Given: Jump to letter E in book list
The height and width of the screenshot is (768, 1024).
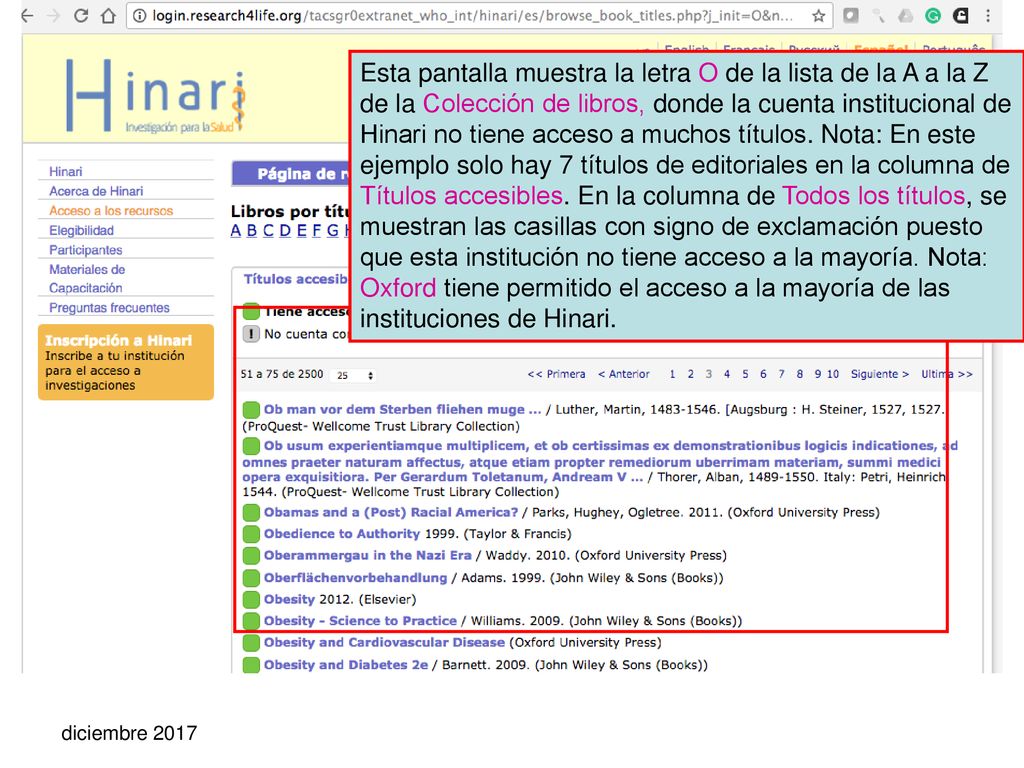Looking at the screenshot, I should (x=302, y=231).
